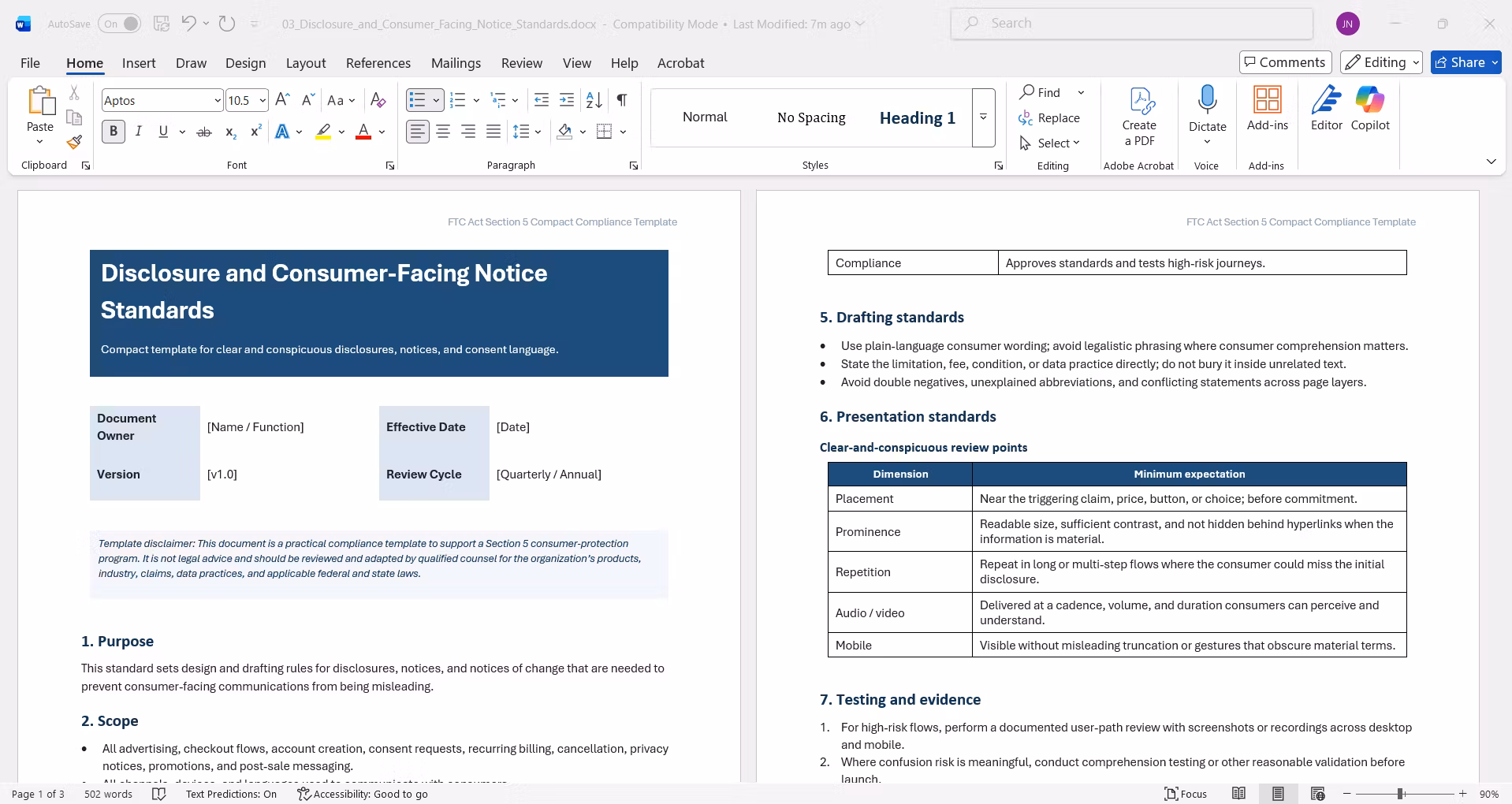Click the Sort icon in Paragraph group
The height and width of the screenshot is (804, 1512).
coord(594,100)
